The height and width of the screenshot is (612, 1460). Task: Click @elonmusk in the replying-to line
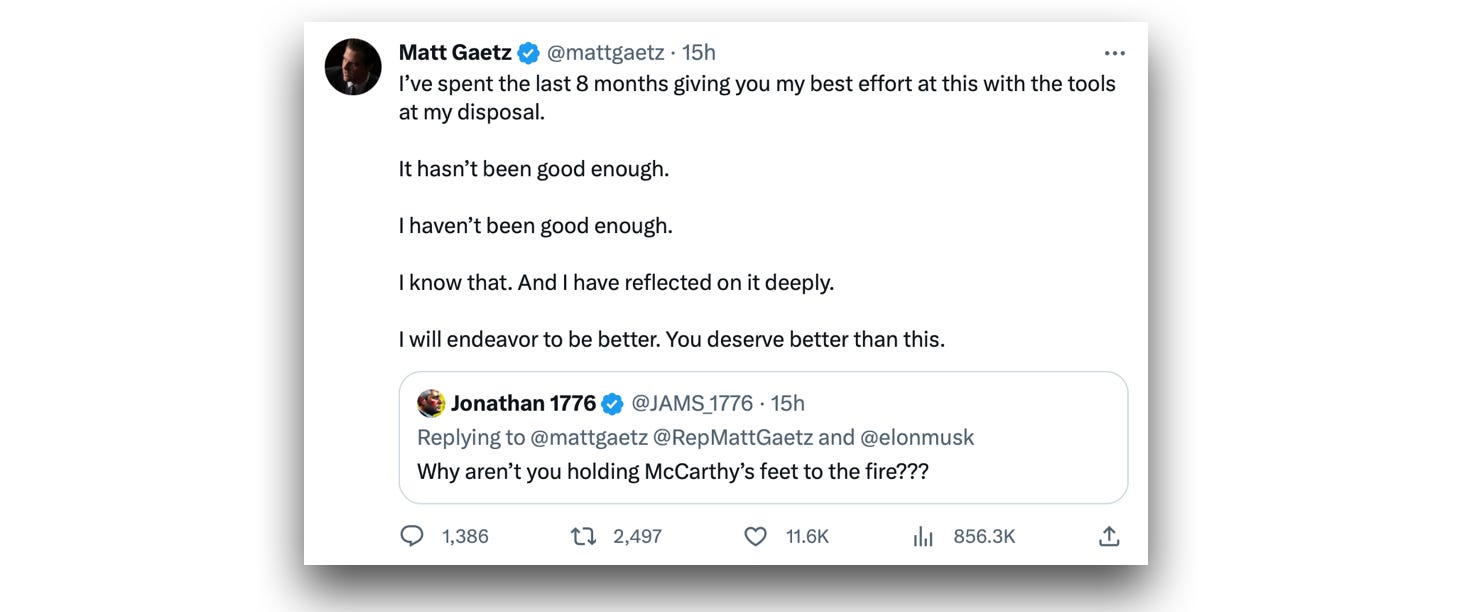click(917, 437)
